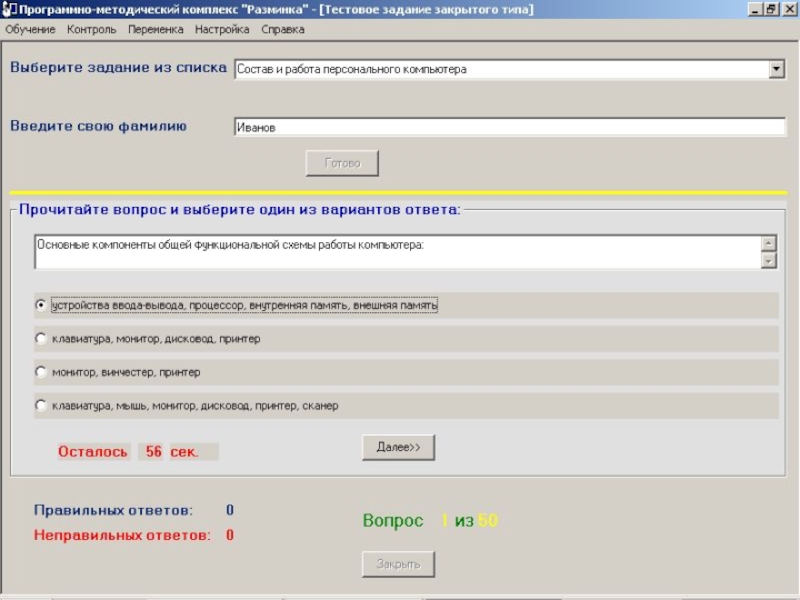
Task: Select answer устройства ввода-вывода, процессор, память
Action: (41, 305)
